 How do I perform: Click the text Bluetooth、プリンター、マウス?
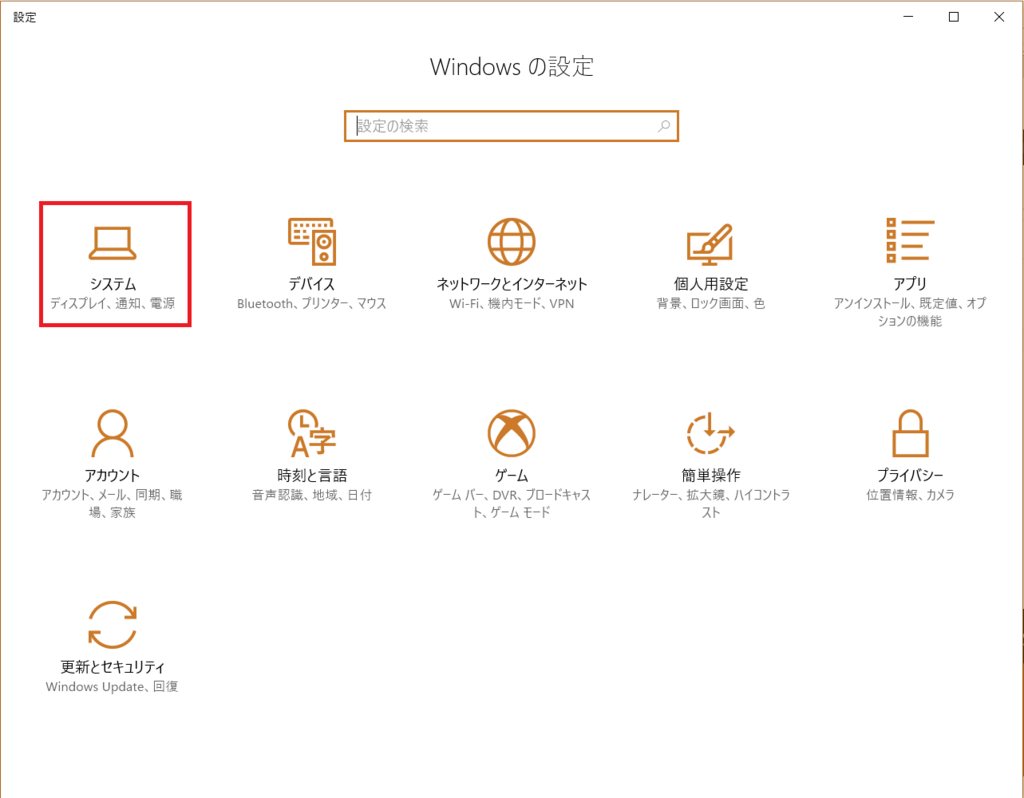312,304
